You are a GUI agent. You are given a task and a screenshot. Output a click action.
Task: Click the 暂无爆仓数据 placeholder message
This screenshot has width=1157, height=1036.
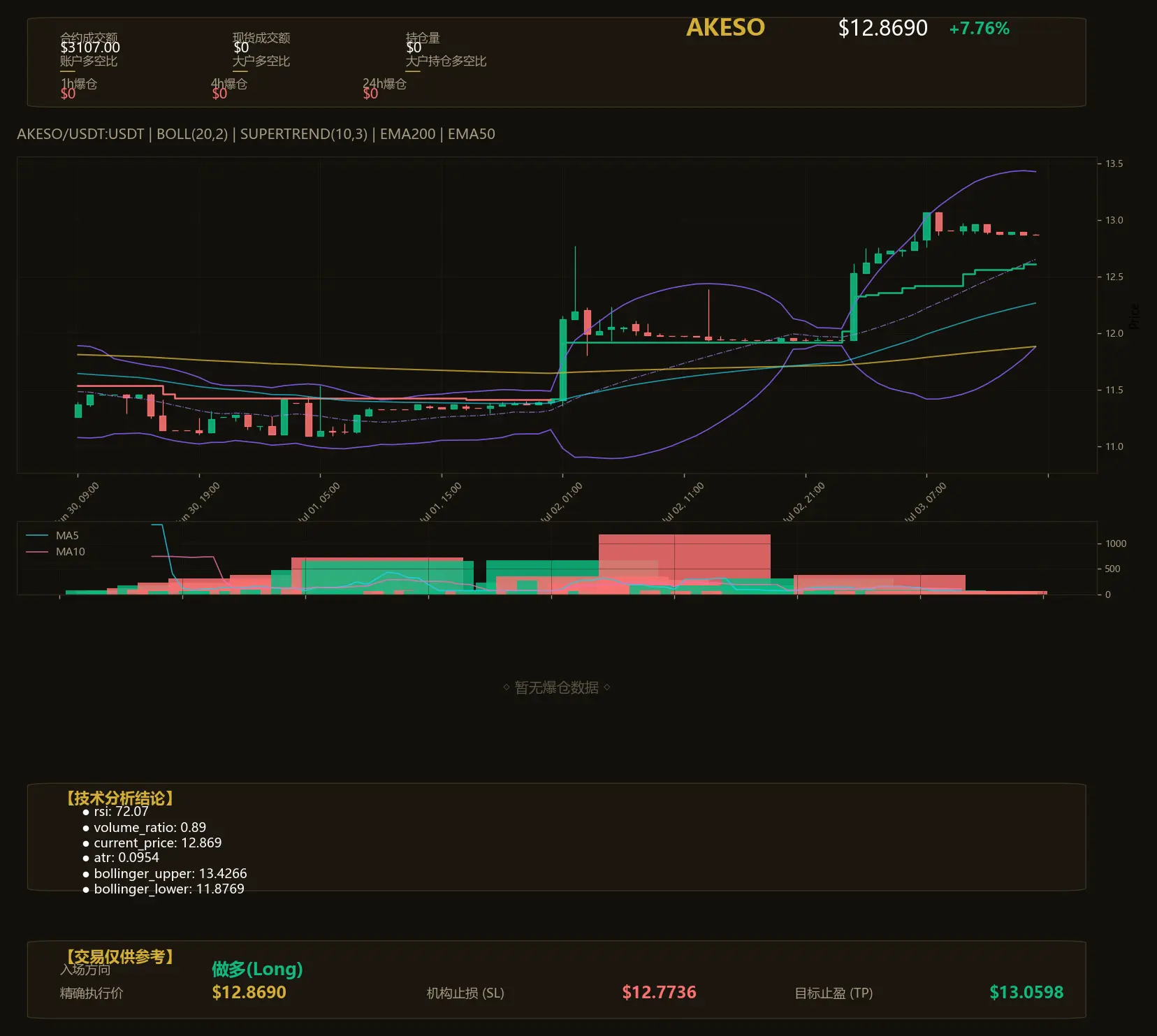point(557,687)
